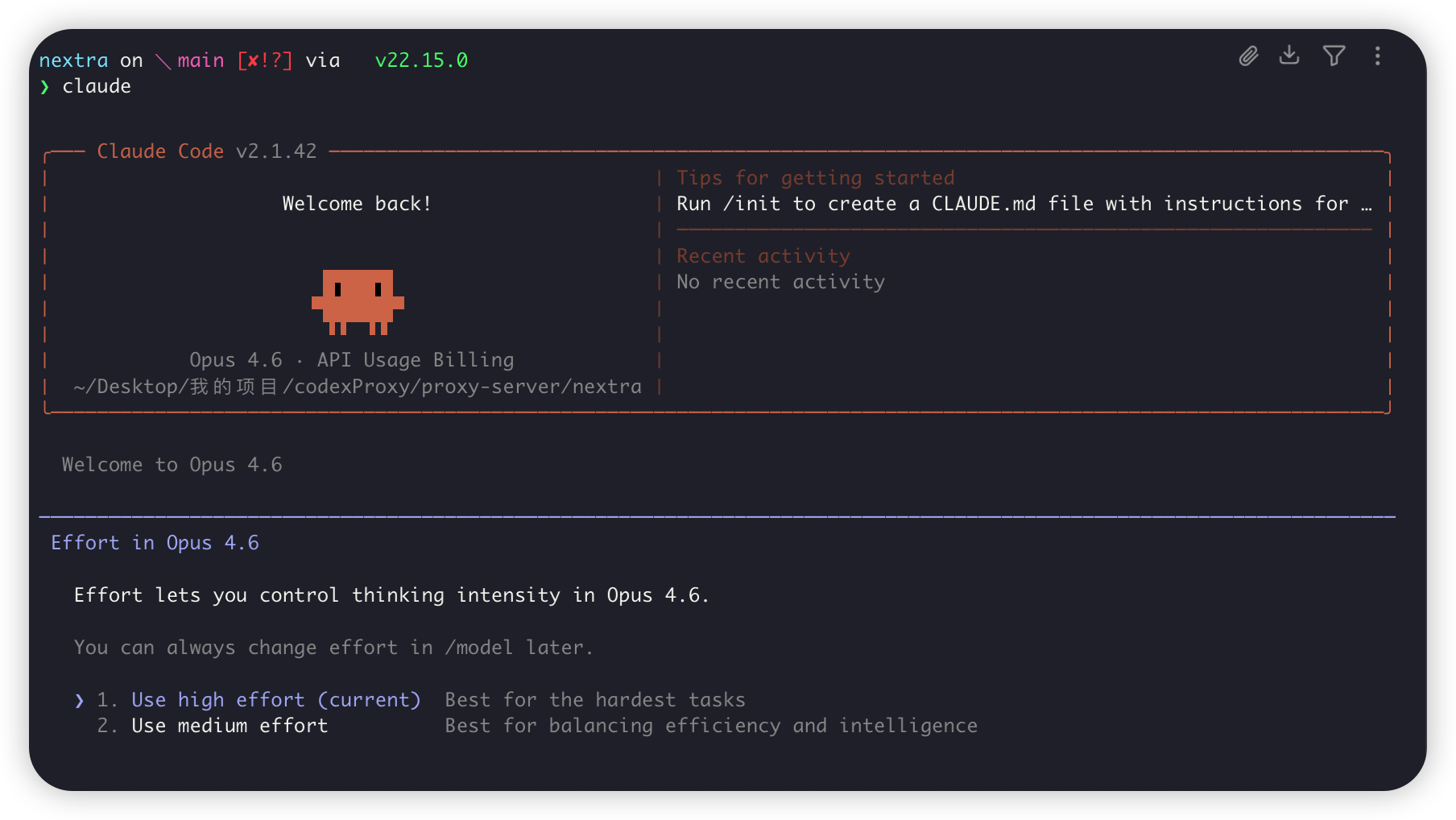Screen dimensions: 1456x820
Task: Click the "Opus 4.6 · API Usage Billing" text
Action: [x=351, y=360]
